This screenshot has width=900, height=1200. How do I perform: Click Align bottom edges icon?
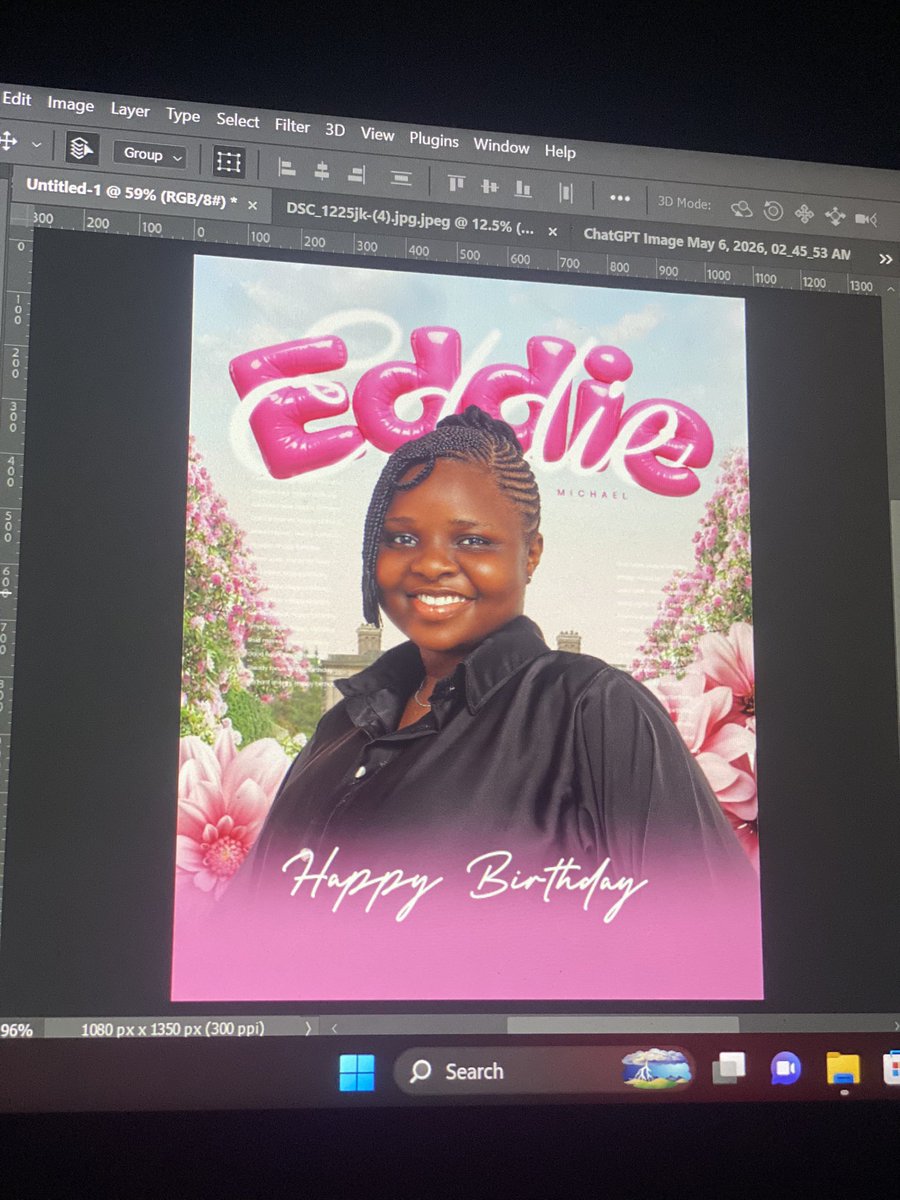523,188
